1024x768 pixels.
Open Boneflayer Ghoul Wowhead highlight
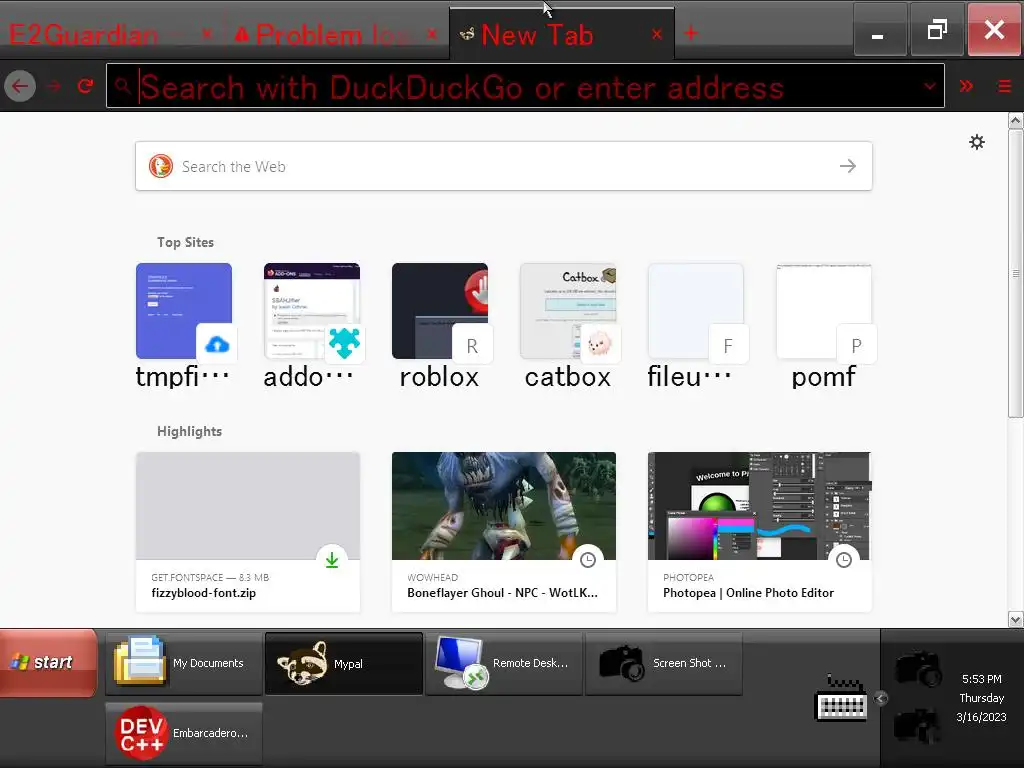pyautogui.click(x=504, y=532)
